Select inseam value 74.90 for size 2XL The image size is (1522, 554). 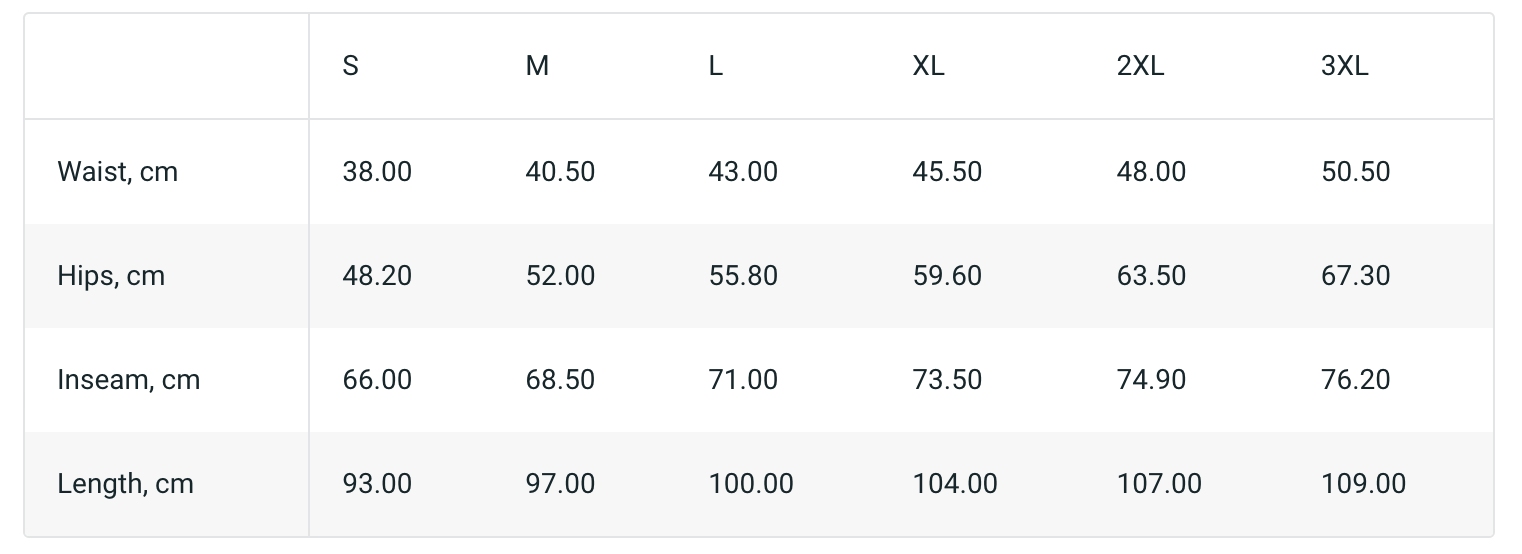1151,380
